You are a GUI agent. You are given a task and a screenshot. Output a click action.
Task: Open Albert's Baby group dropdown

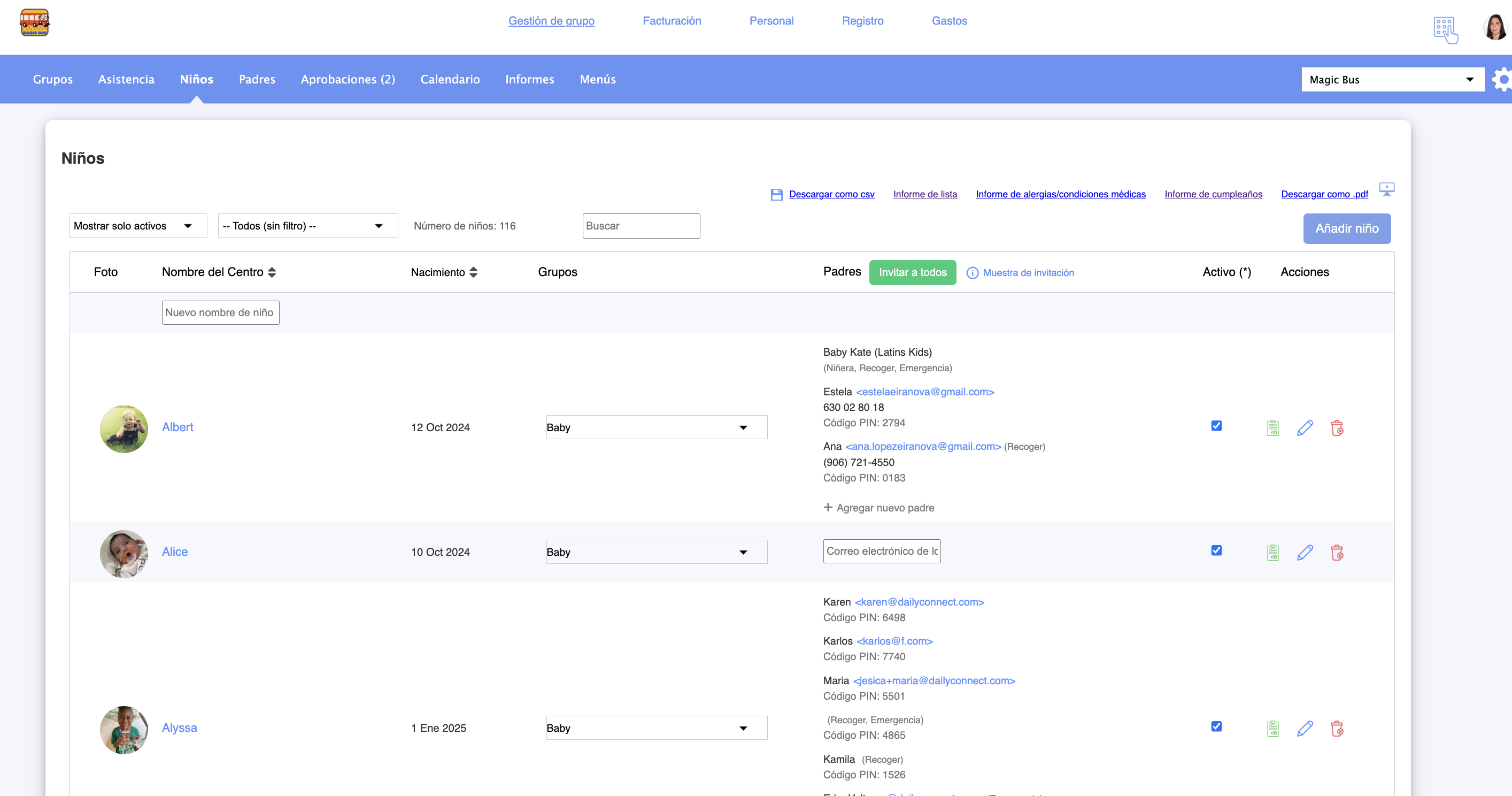pyautogui.click(x=656, y=427)
